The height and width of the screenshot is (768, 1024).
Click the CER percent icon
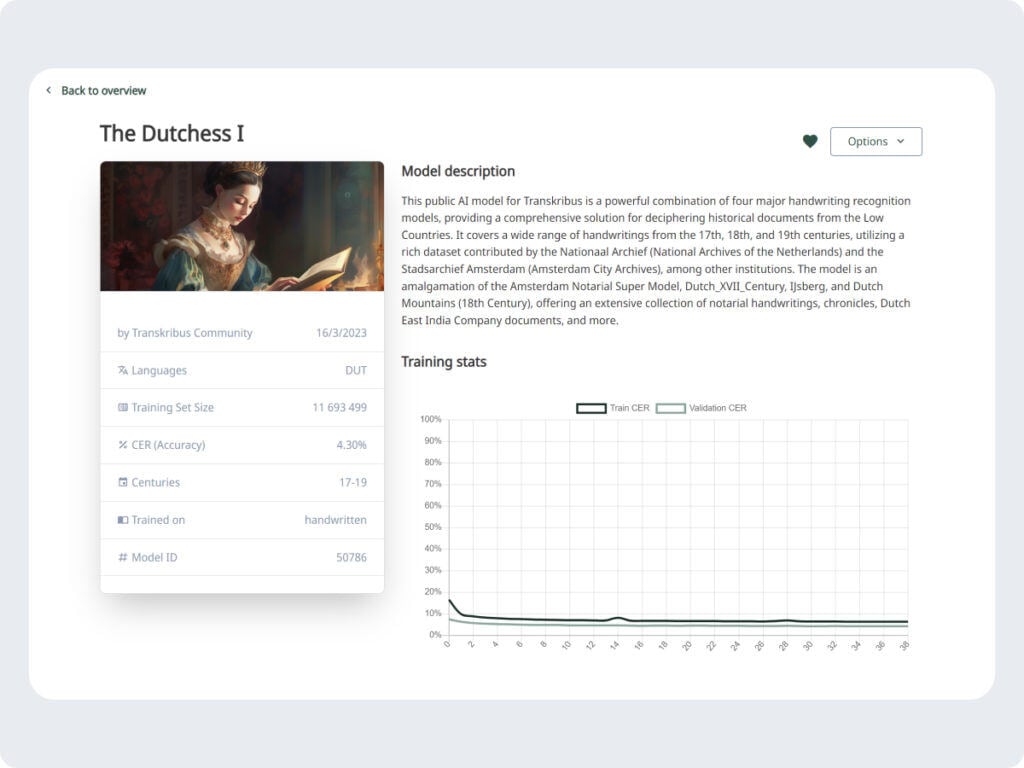click(x=123, y=445)
